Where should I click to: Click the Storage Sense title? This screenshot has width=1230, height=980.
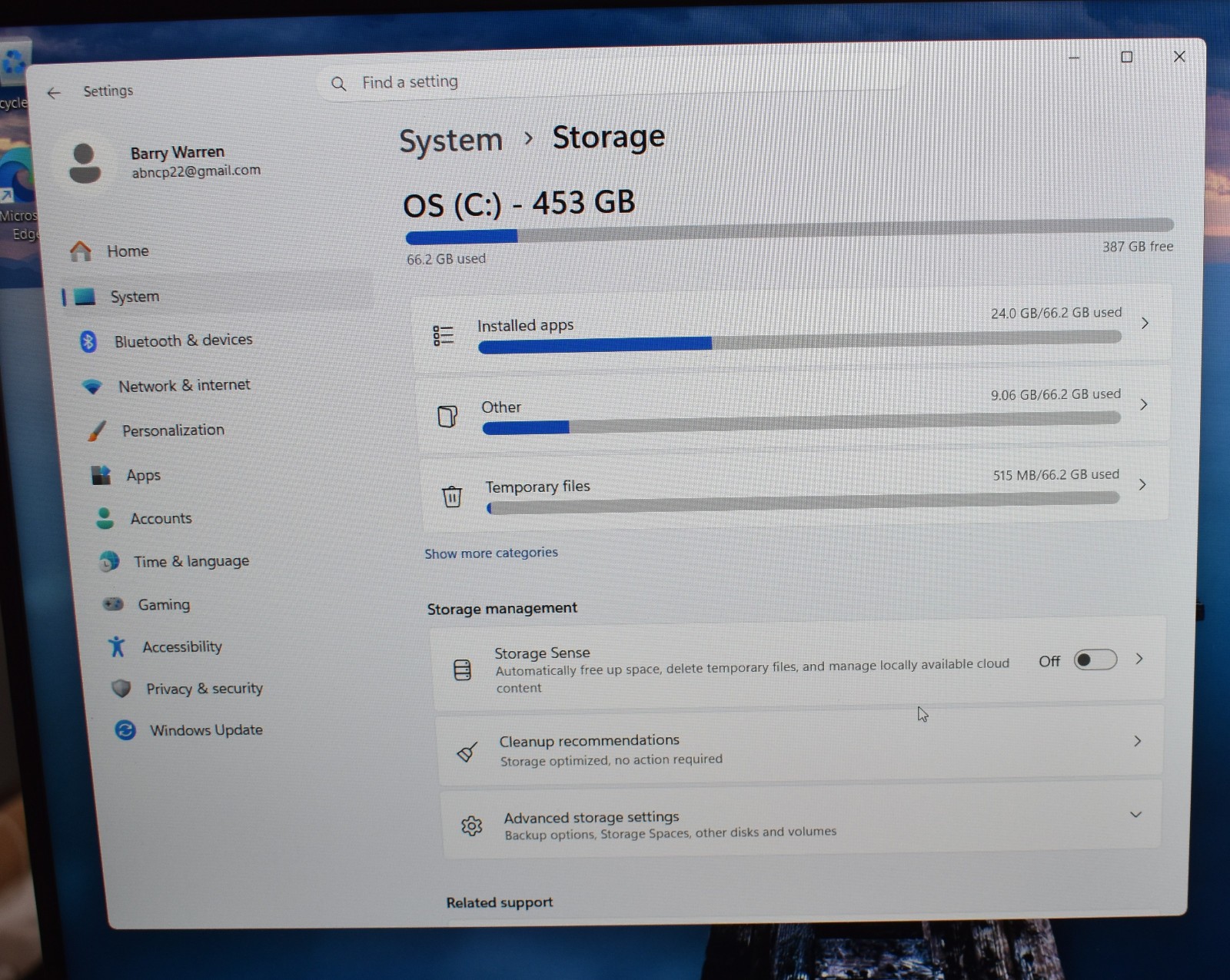tap(542, 653)
